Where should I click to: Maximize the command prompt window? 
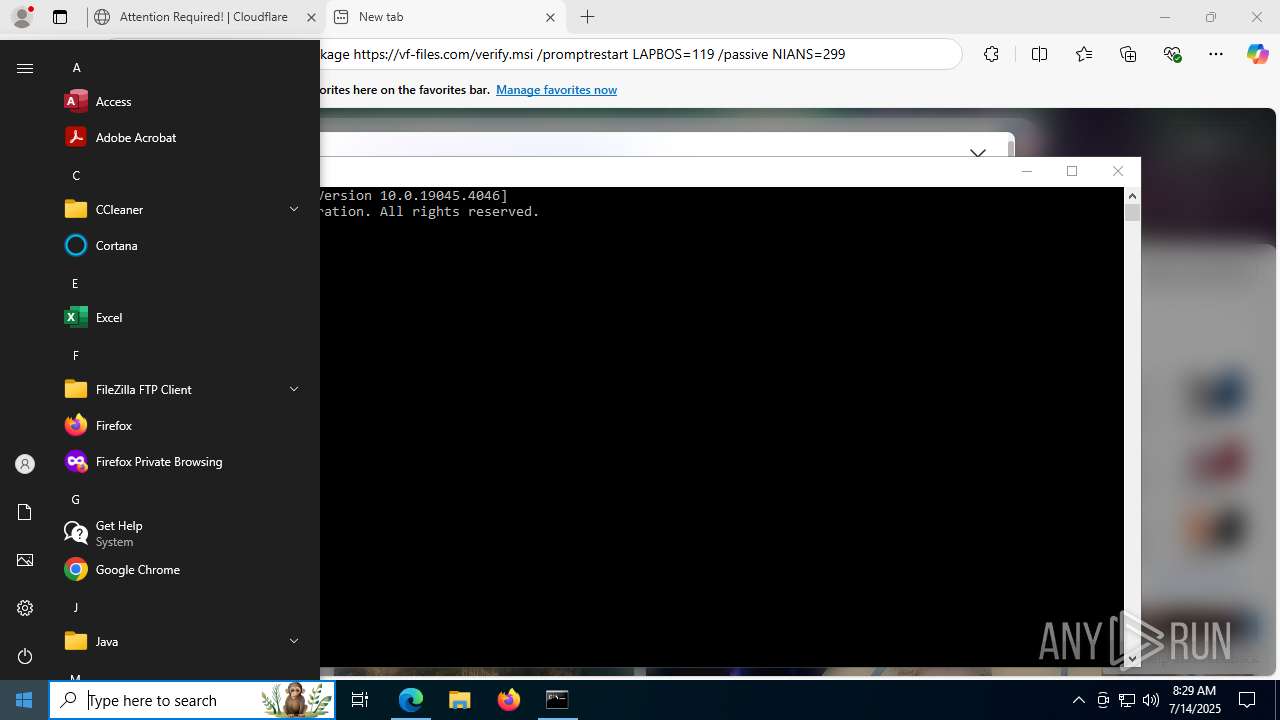1072,171
